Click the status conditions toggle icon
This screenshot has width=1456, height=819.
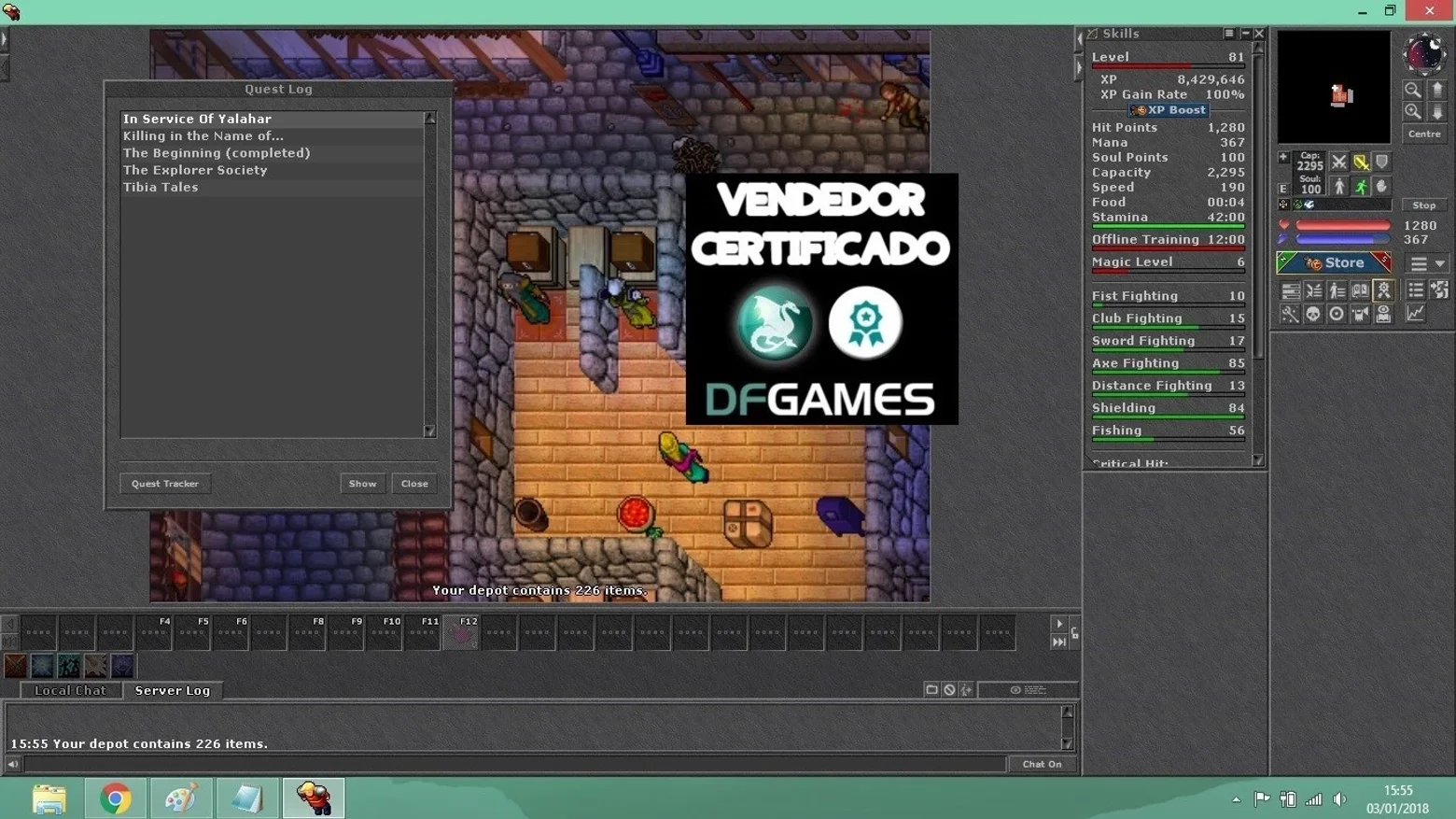[x=1283, y=205]
